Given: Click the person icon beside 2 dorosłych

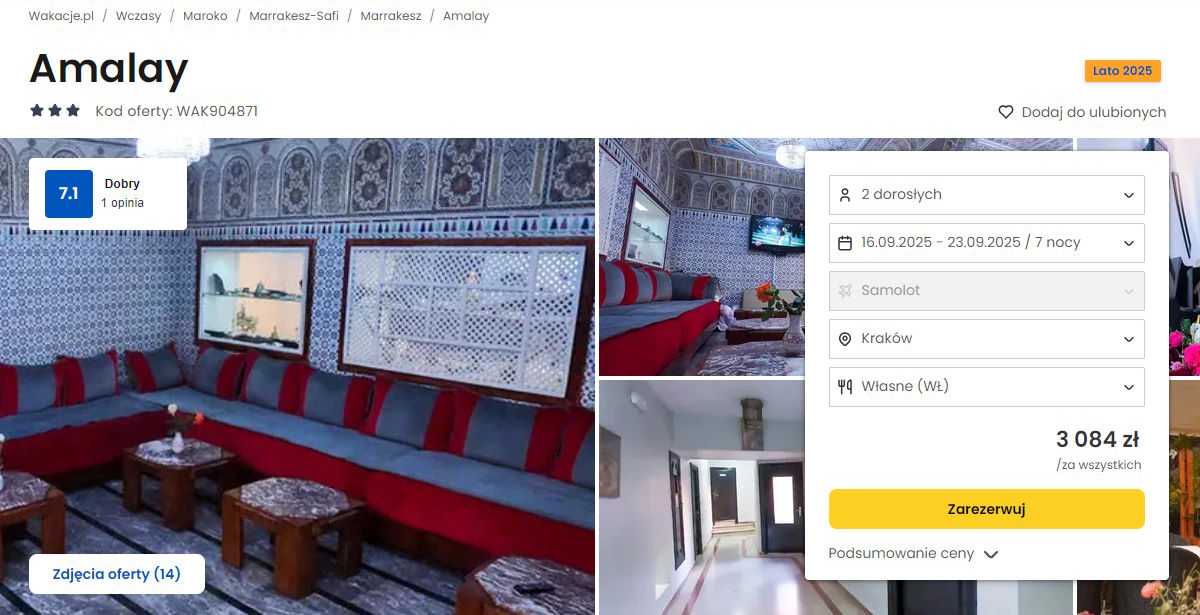Looking at the screenshot, I should click(845, 194).
